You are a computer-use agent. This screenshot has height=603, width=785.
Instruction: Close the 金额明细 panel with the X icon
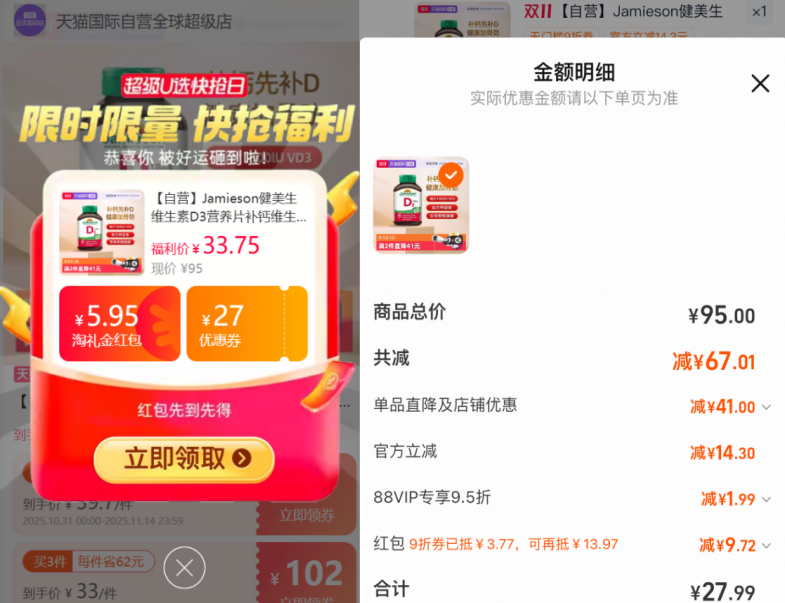[x=760, y=83]
